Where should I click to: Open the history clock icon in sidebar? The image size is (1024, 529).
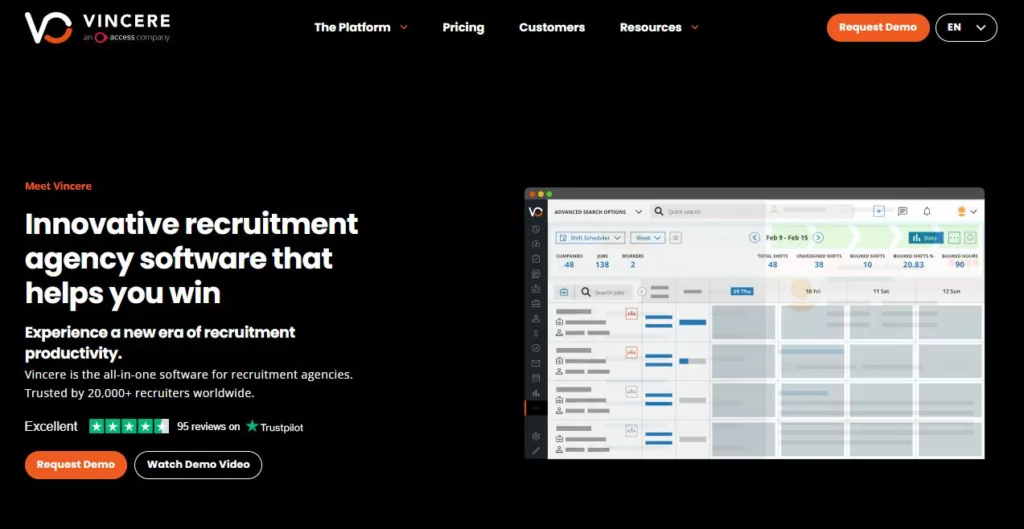(x=536, y=229)
